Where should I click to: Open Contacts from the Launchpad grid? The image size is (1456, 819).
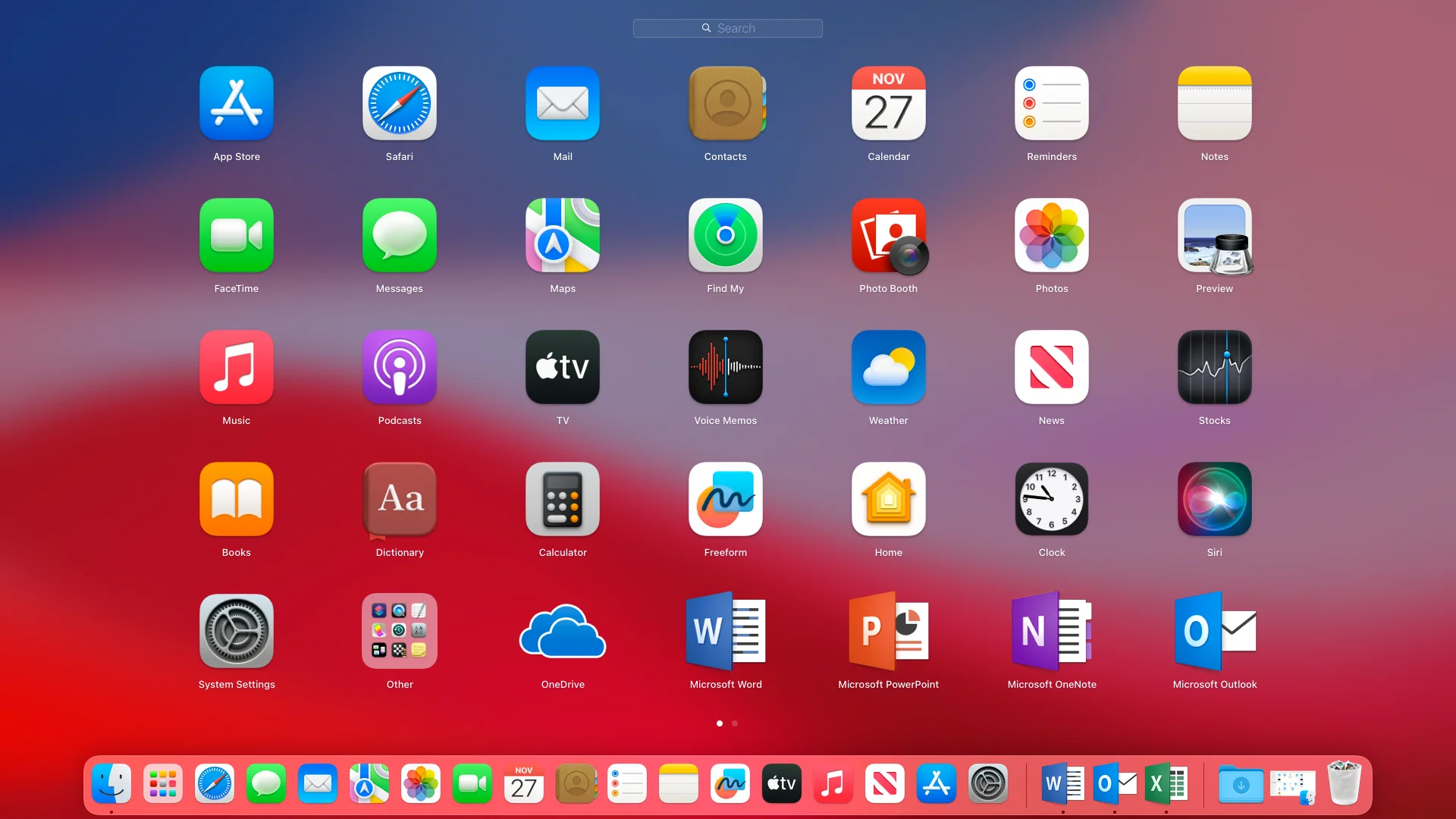[726, 103]
